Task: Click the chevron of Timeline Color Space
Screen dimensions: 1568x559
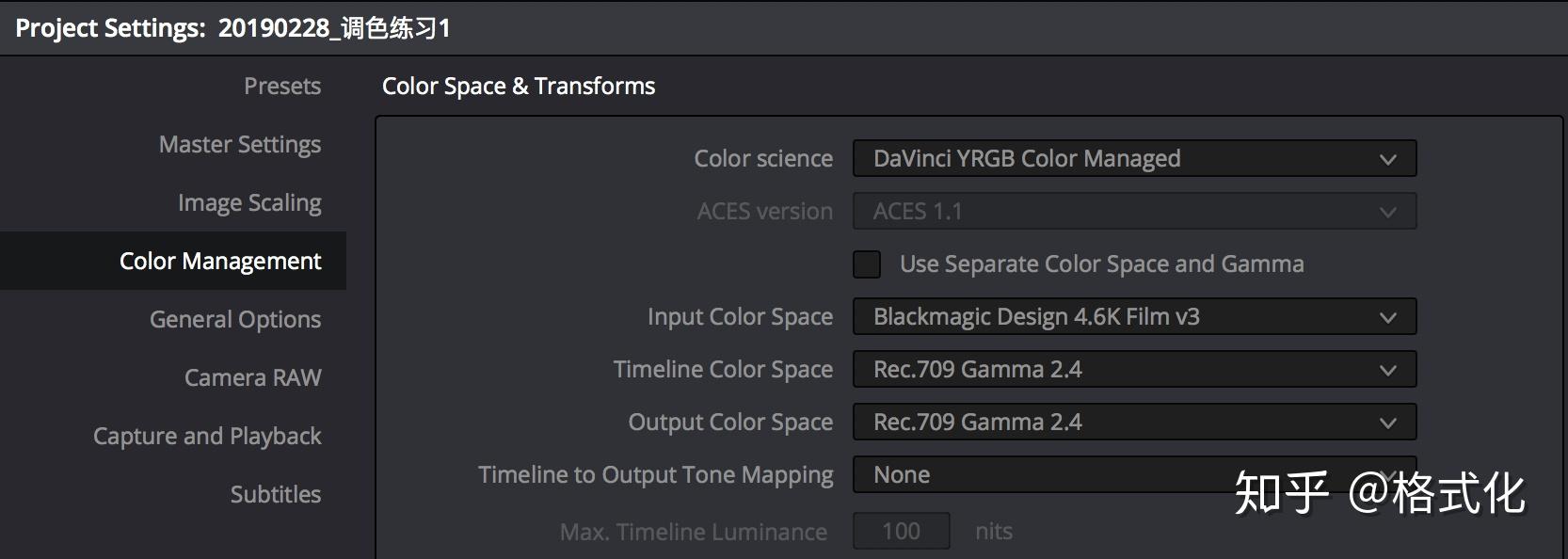Action: click(x=1387, y=371)
